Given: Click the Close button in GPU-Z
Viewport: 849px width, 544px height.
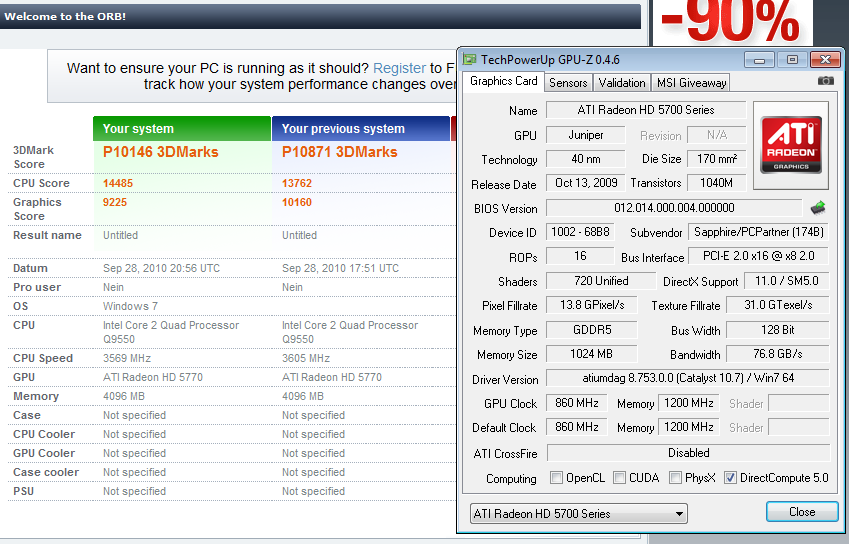Looking at the screenshot, I should [802, 512].
